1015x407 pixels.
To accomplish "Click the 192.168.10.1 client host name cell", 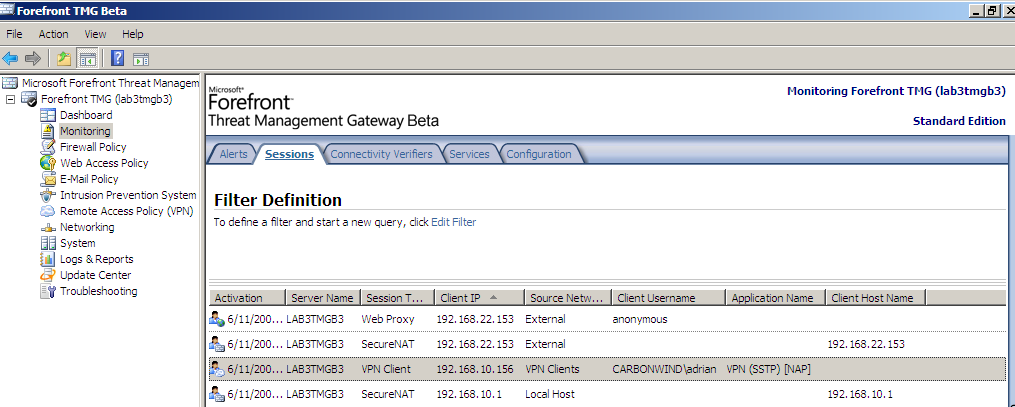I will coord(860,394).
